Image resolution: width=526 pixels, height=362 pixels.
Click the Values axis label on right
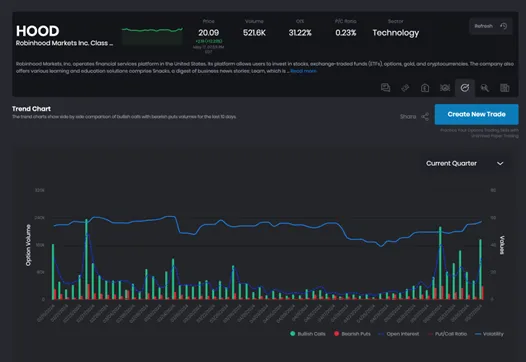[502, 245]
